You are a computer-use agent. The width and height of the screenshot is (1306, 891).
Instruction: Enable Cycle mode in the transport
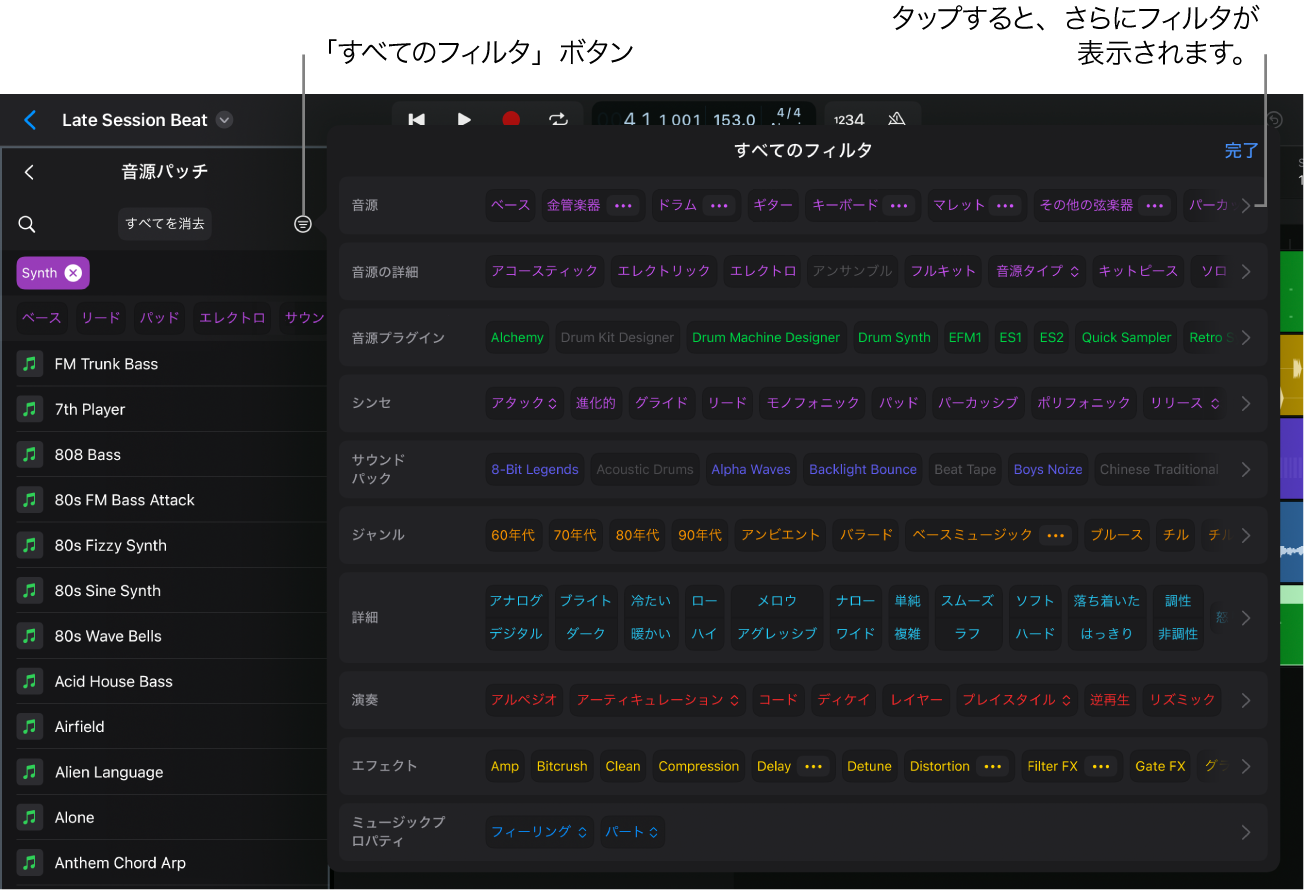pyautogui.click(x=558, y=119)
